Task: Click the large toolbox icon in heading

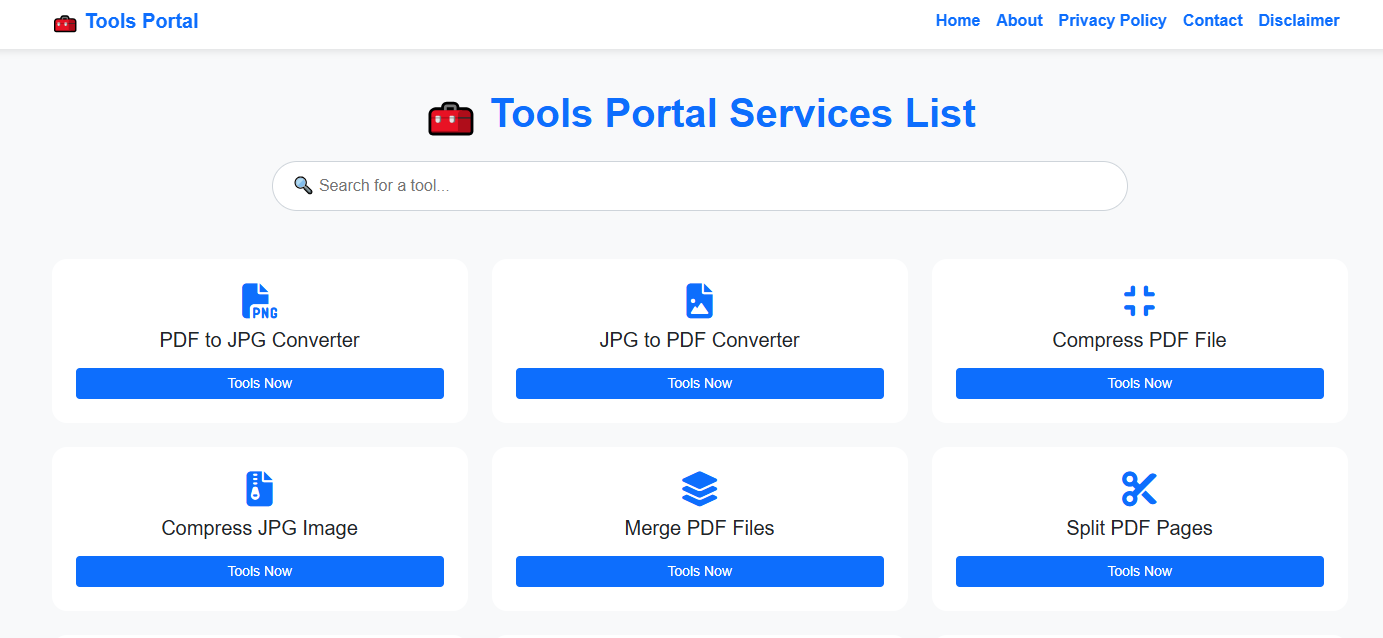Action: [x=450, y=117]
